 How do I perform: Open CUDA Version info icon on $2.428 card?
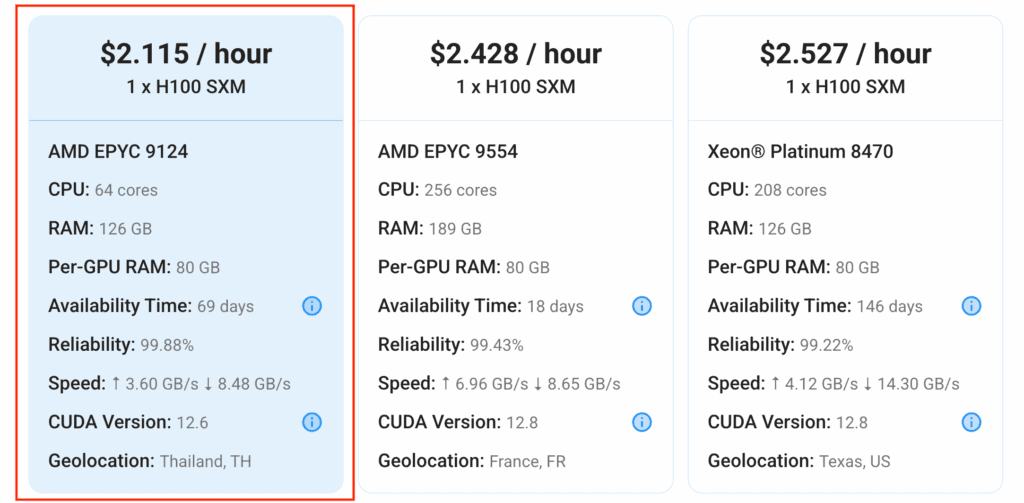(642, 423)
